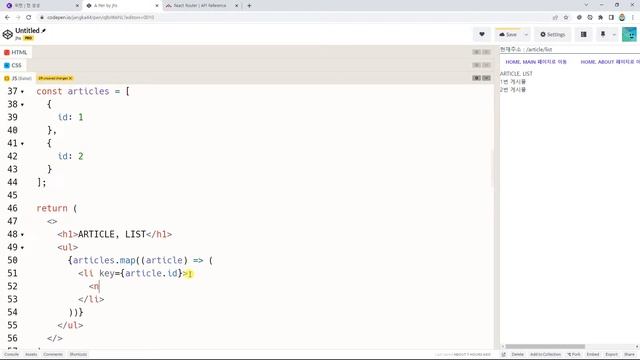Click the 'id: 2' code line
The width and height of the screenshot is (640, 360).
point(70,156)
